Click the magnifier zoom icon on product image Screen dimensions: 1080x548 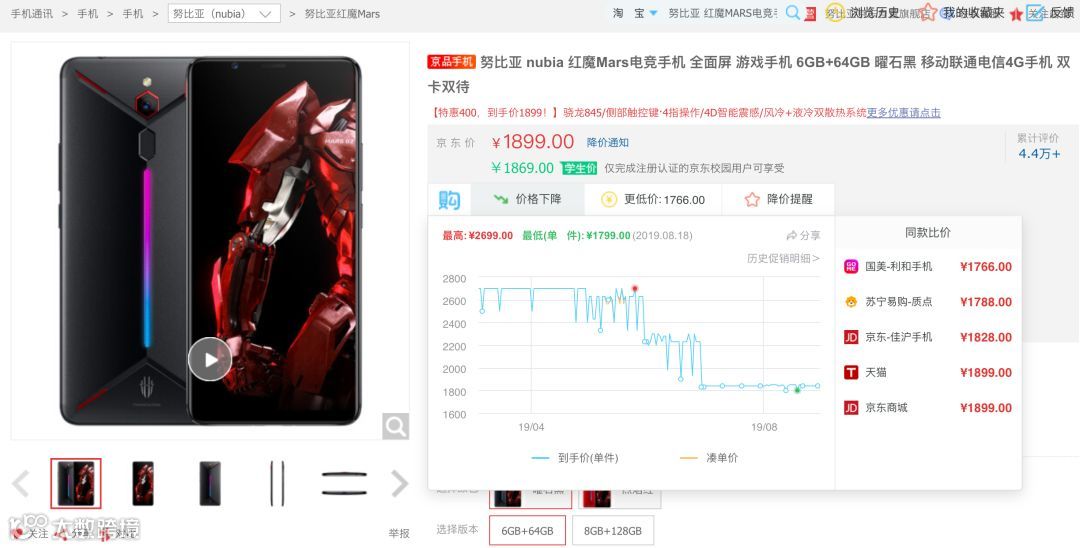click(395, 427)
